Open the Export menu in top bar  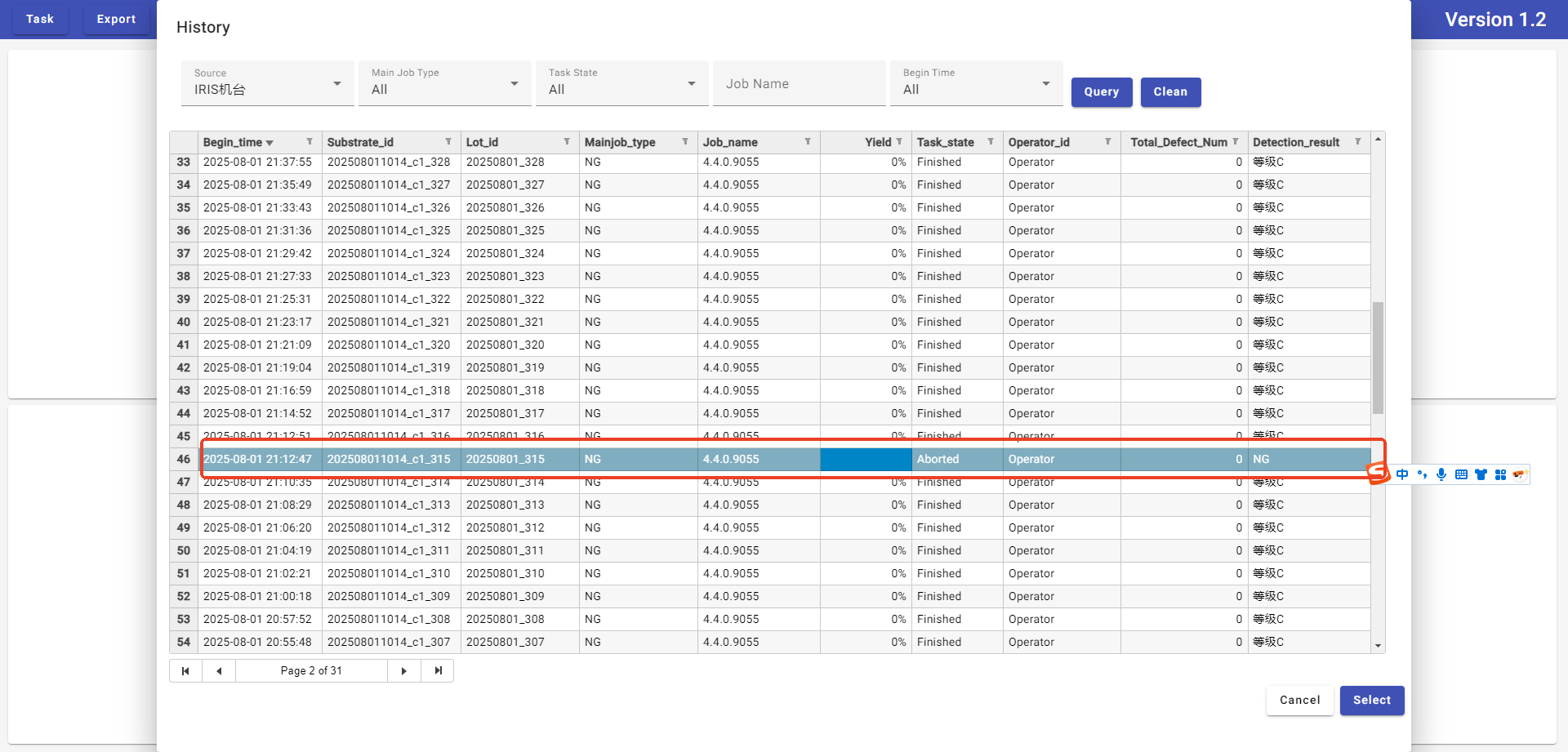(116, 19)
